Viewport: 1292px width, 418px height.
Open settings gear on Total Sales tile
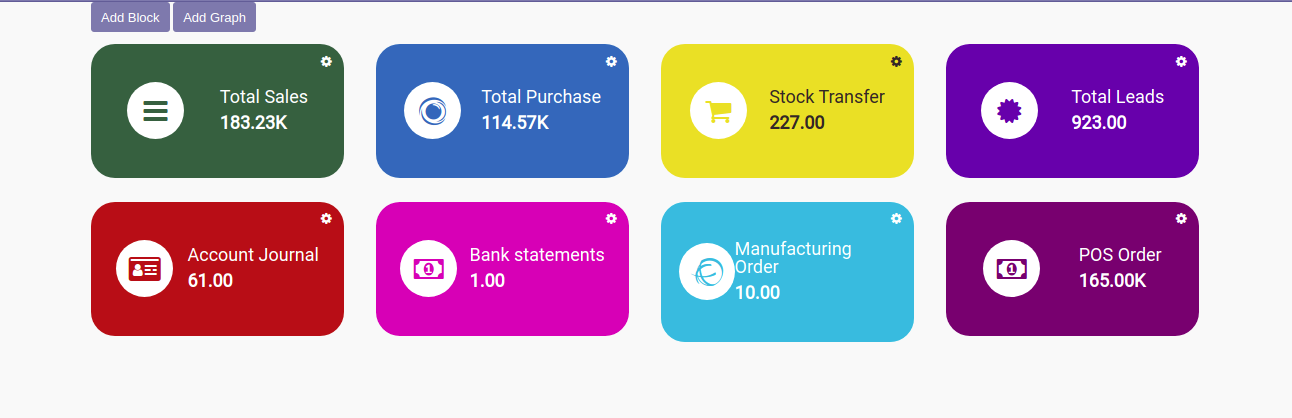click(x=326, y=61)
